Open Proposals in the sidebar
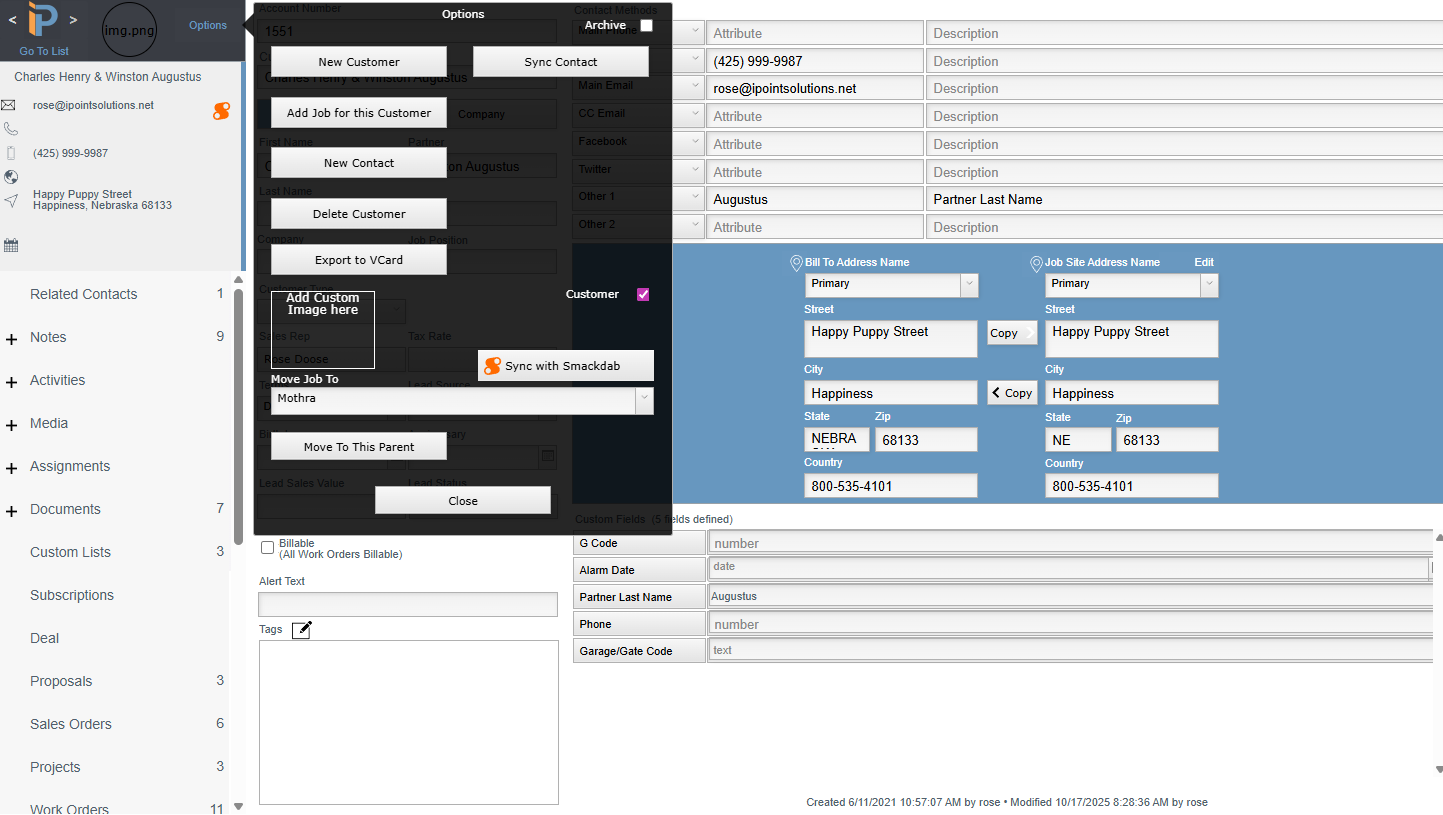1443x815 pixels. pos(61,681)
